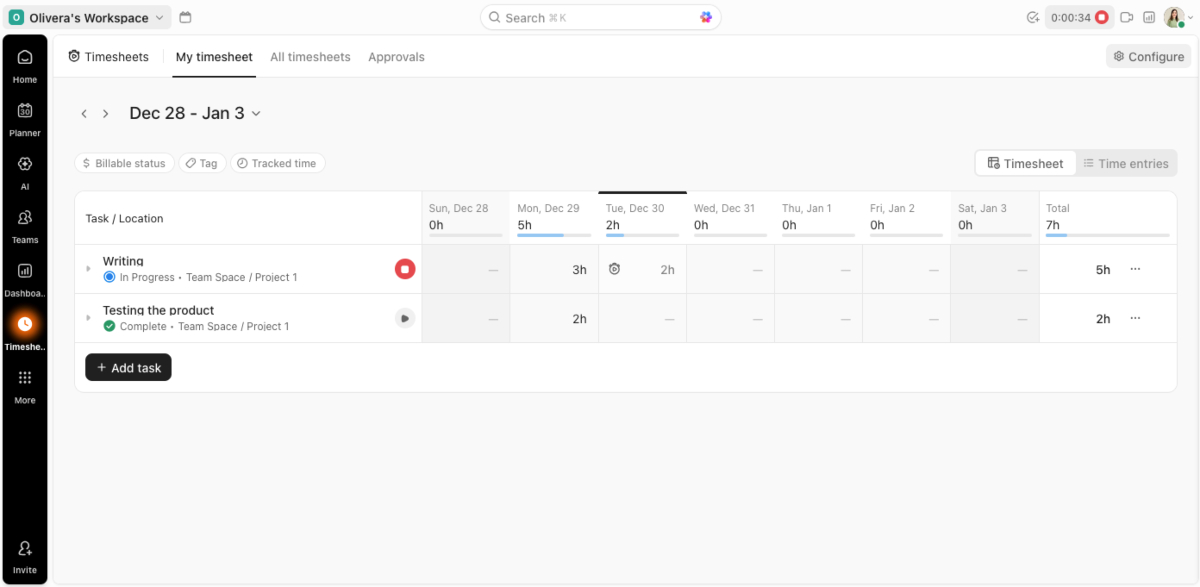Screen dimensions: 1200x587
Task: Click the Total 7h progress bar
Action: pyautogui.click(x=1107, y=235)
